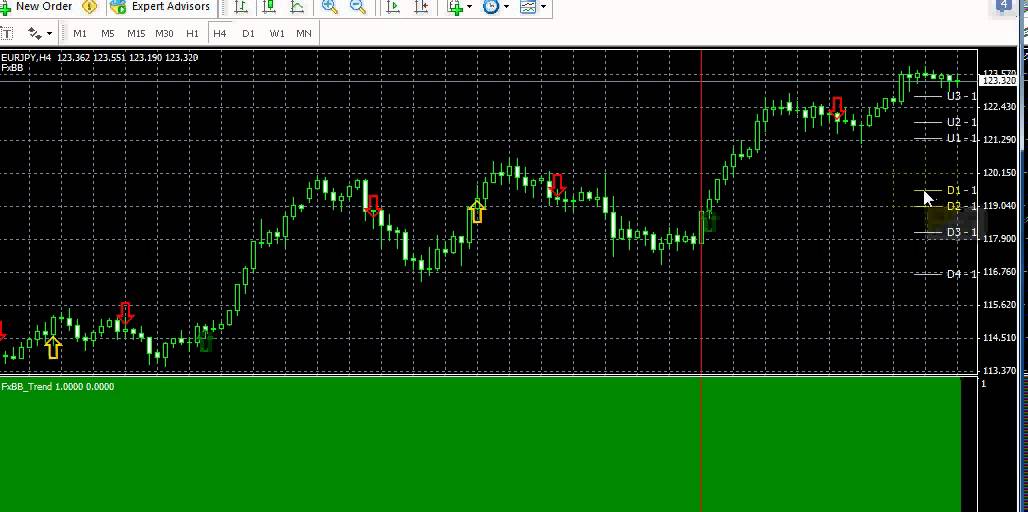Expand the Periods dropdown arrow
Screen dimensions: 1028x512
coord(506,7)
